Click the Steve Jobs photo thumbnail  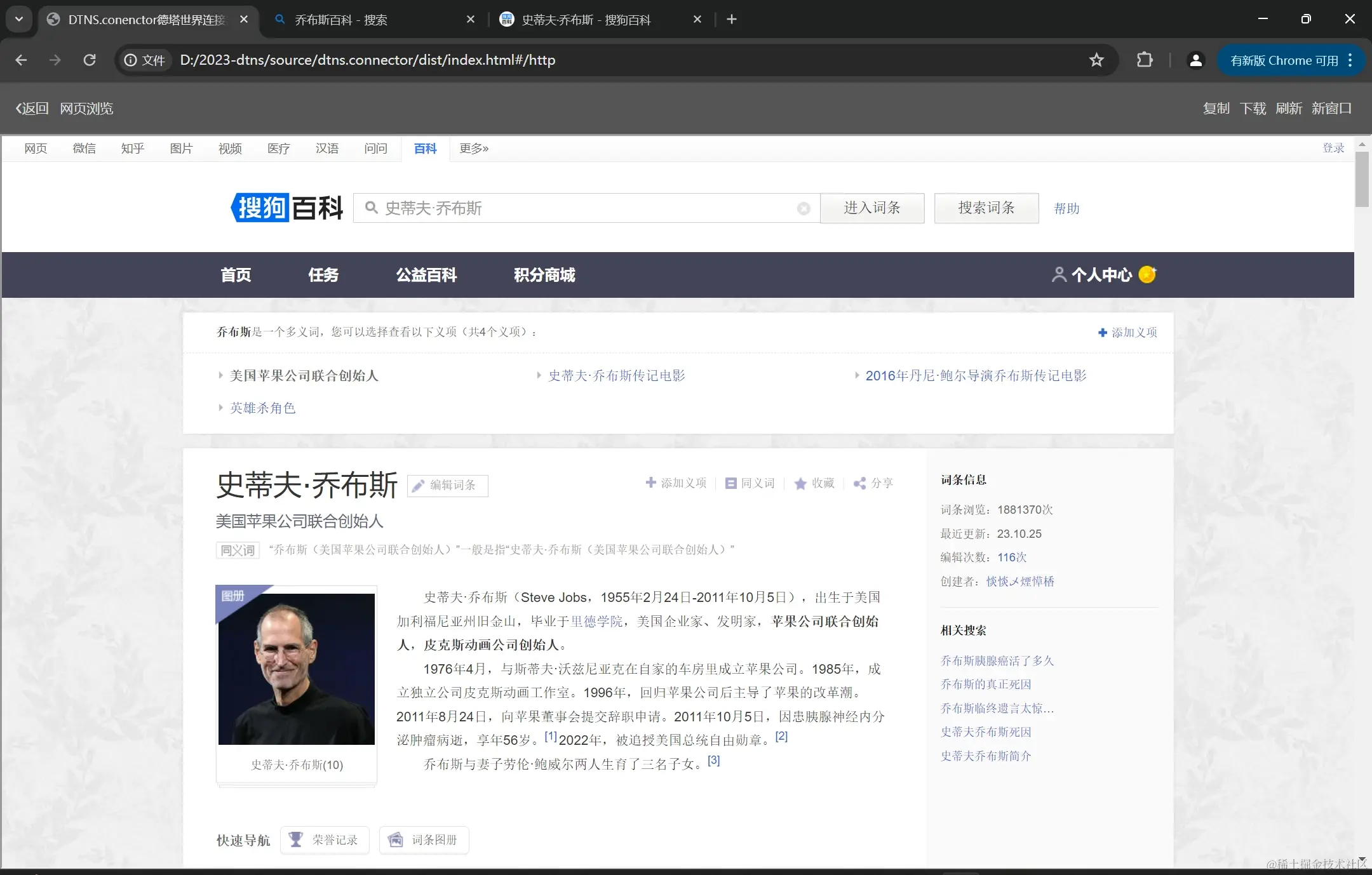tap(297, 669)
